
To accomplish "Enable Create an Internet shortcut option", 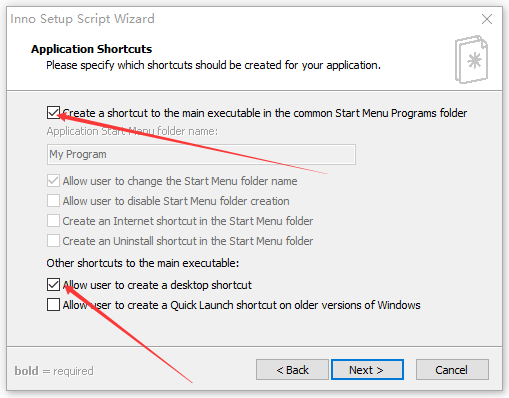I will coord(53,221).
